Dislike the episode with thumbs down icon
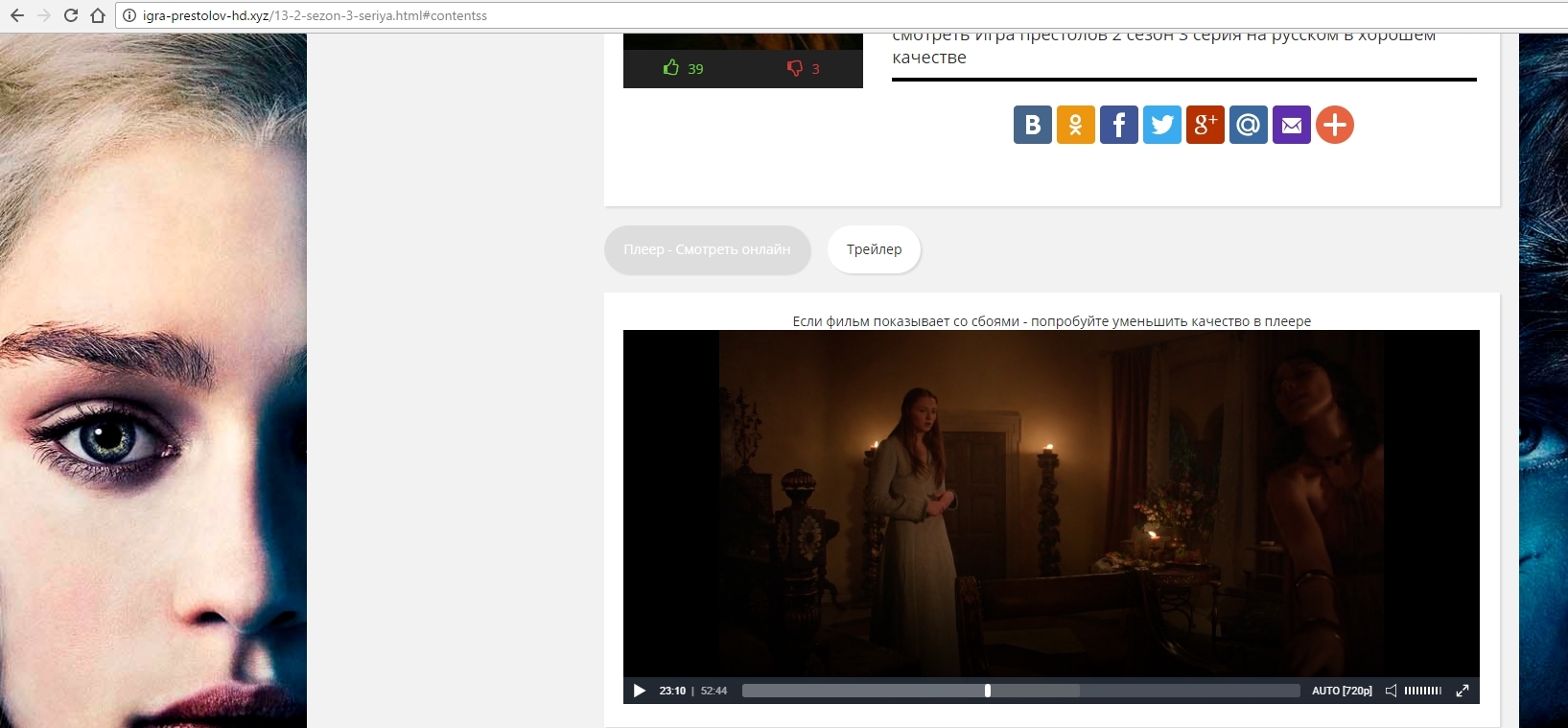Viewport: 1568px width, 728px height. point(795,67)
